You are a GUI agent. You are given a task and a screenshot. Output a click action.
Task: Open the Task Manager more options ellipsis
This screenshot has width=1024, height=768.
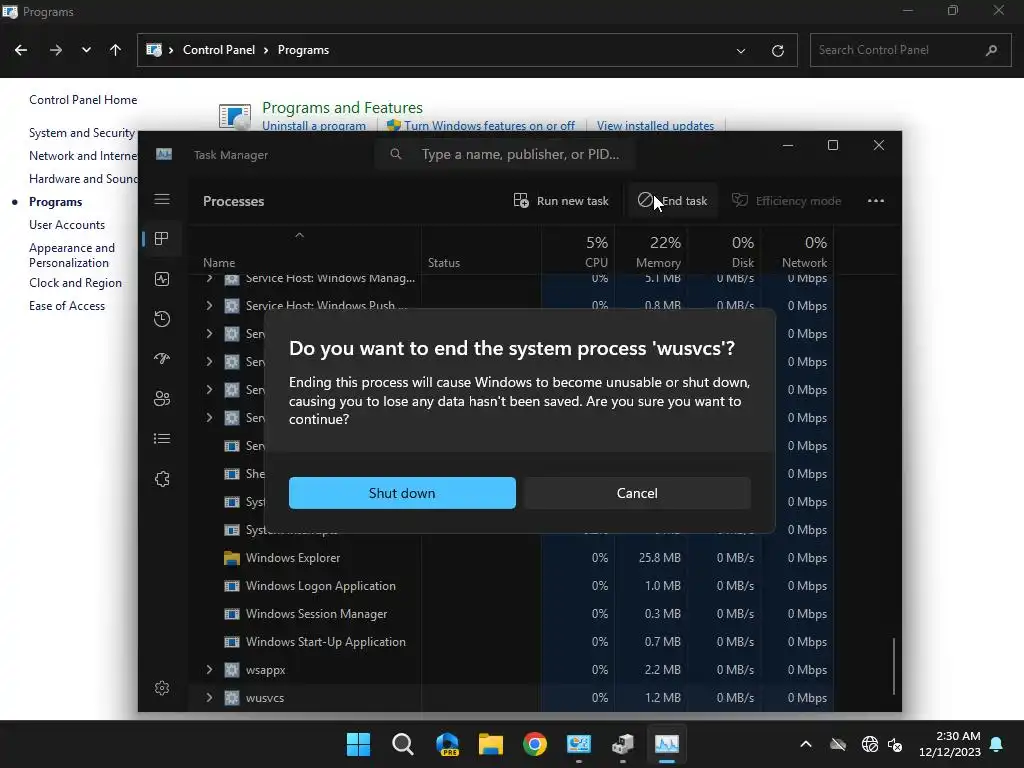coord(875,201)
